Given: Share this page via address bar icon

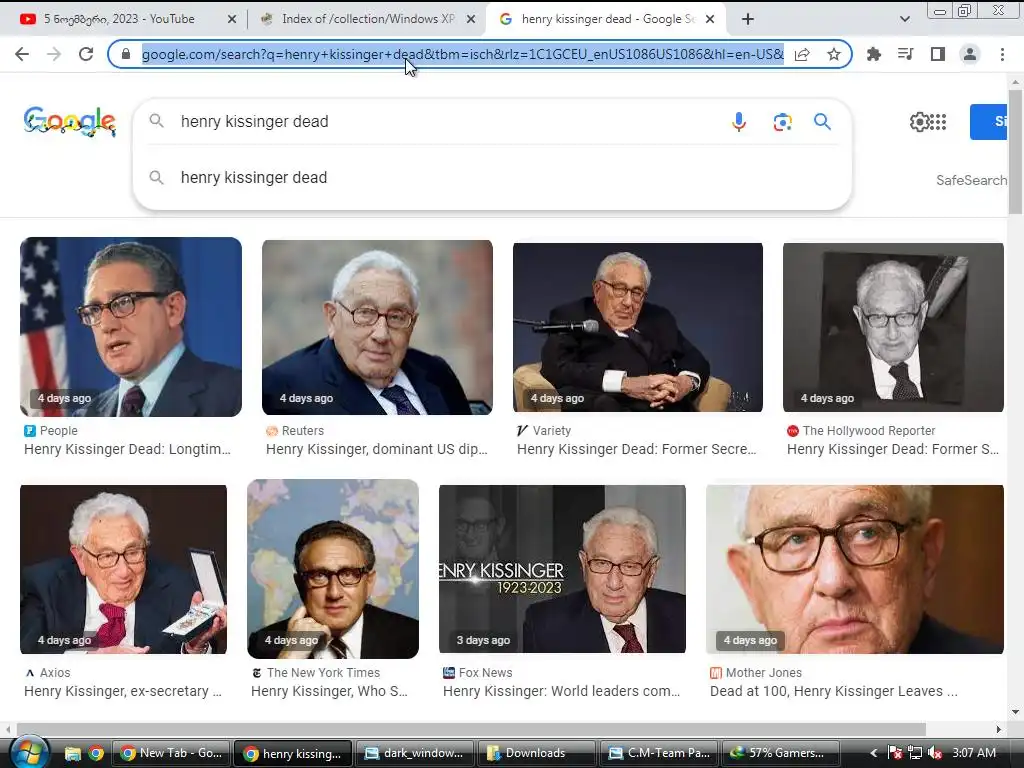Looking at the screenshot, I should [802, 54].
